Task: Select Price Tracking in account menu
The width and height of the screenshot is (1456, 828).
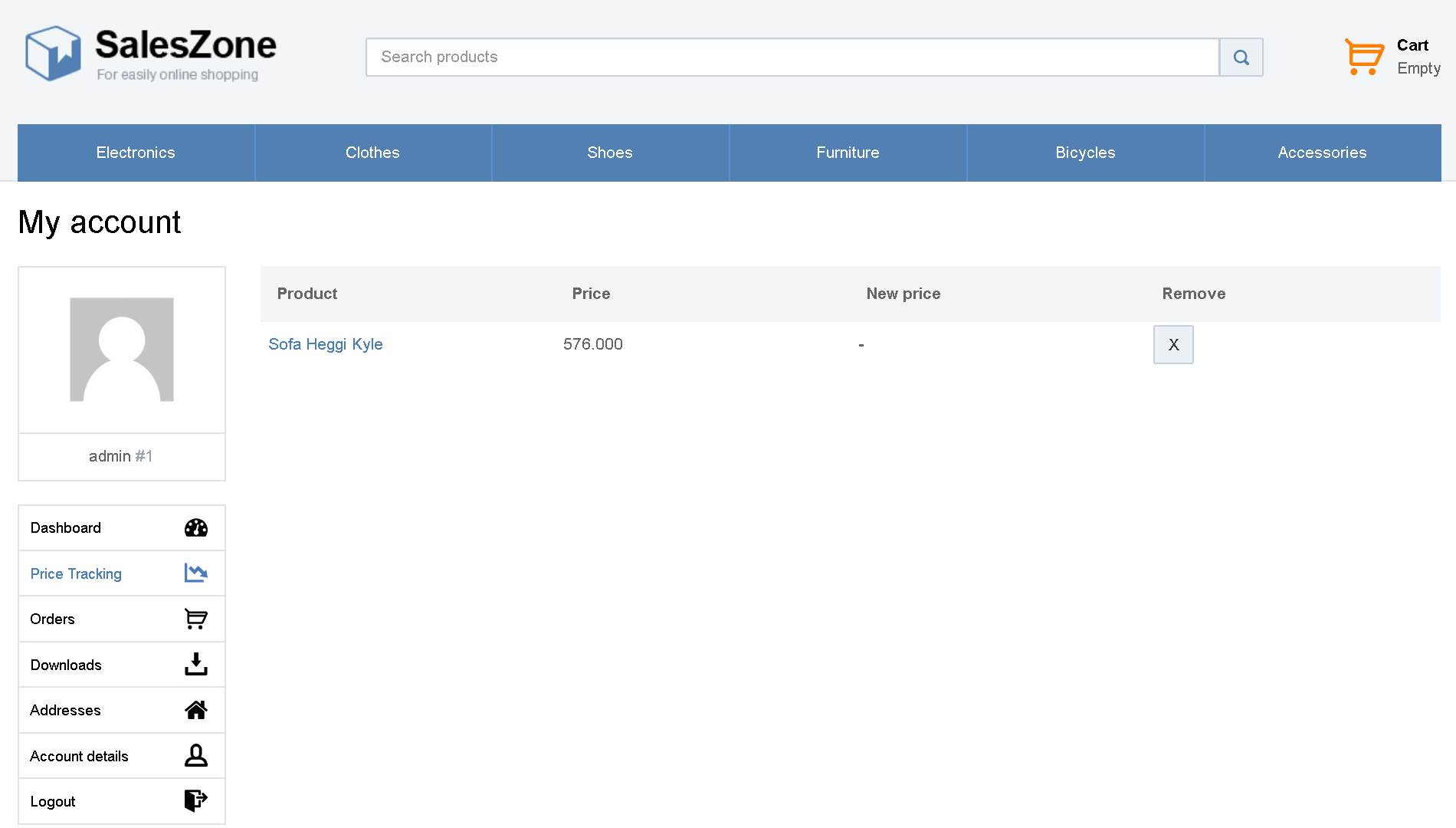Action: (122, 573)
